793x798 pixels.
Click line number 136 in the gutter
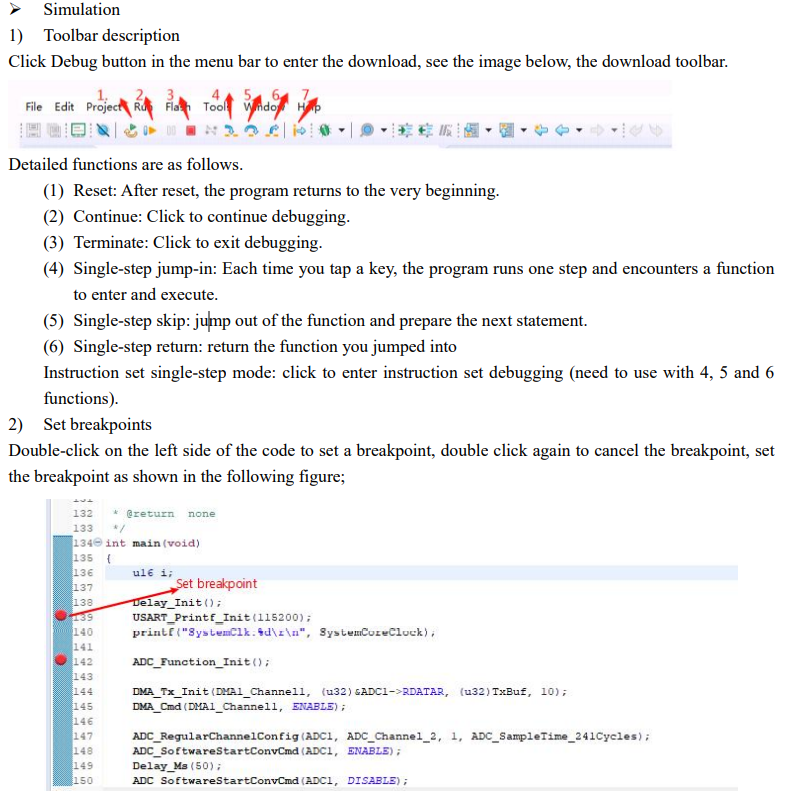click(x=82, y=573)
